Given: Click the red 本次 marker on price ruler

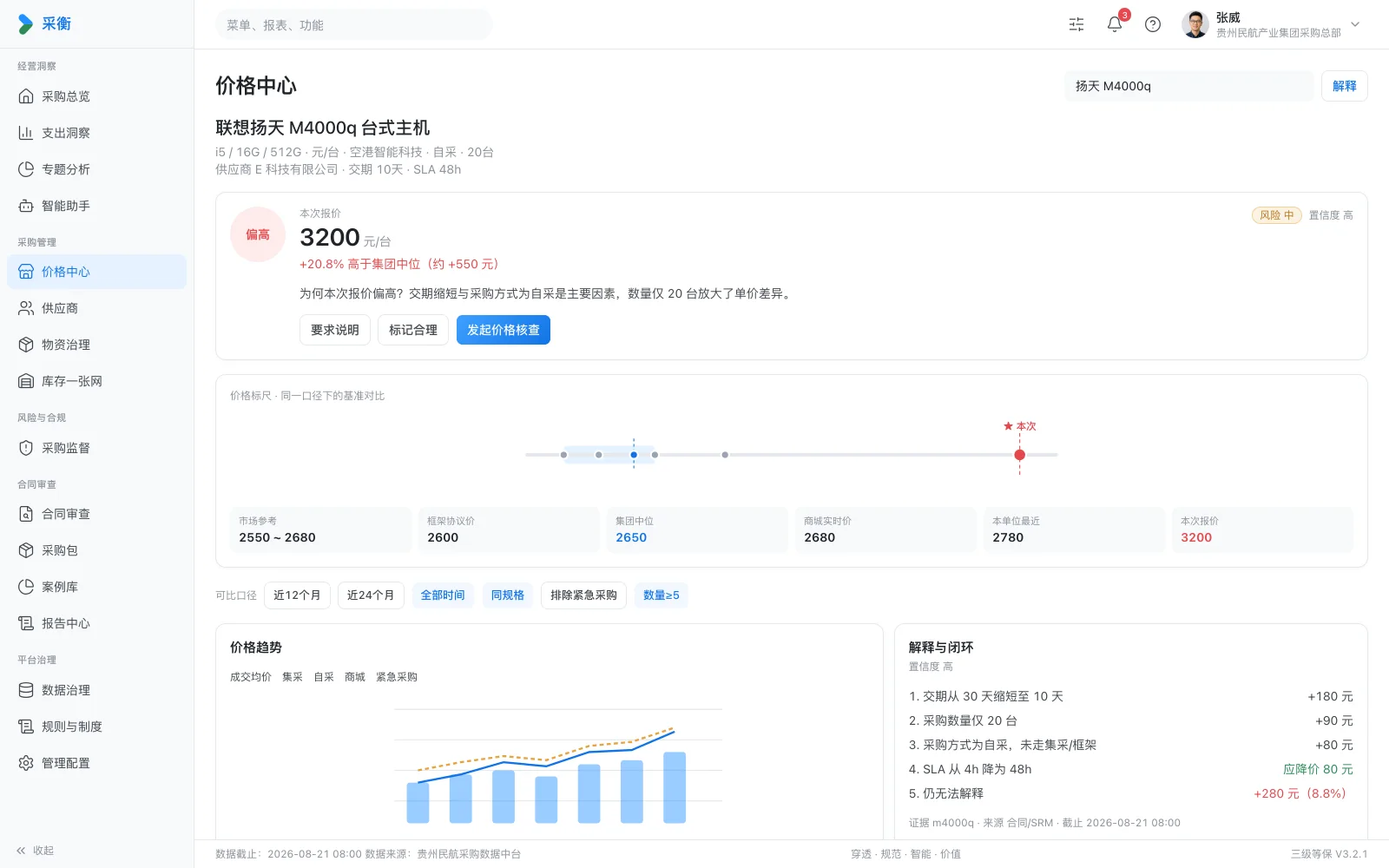Looking at the screenshot, I should click(x=1020, y=455).
